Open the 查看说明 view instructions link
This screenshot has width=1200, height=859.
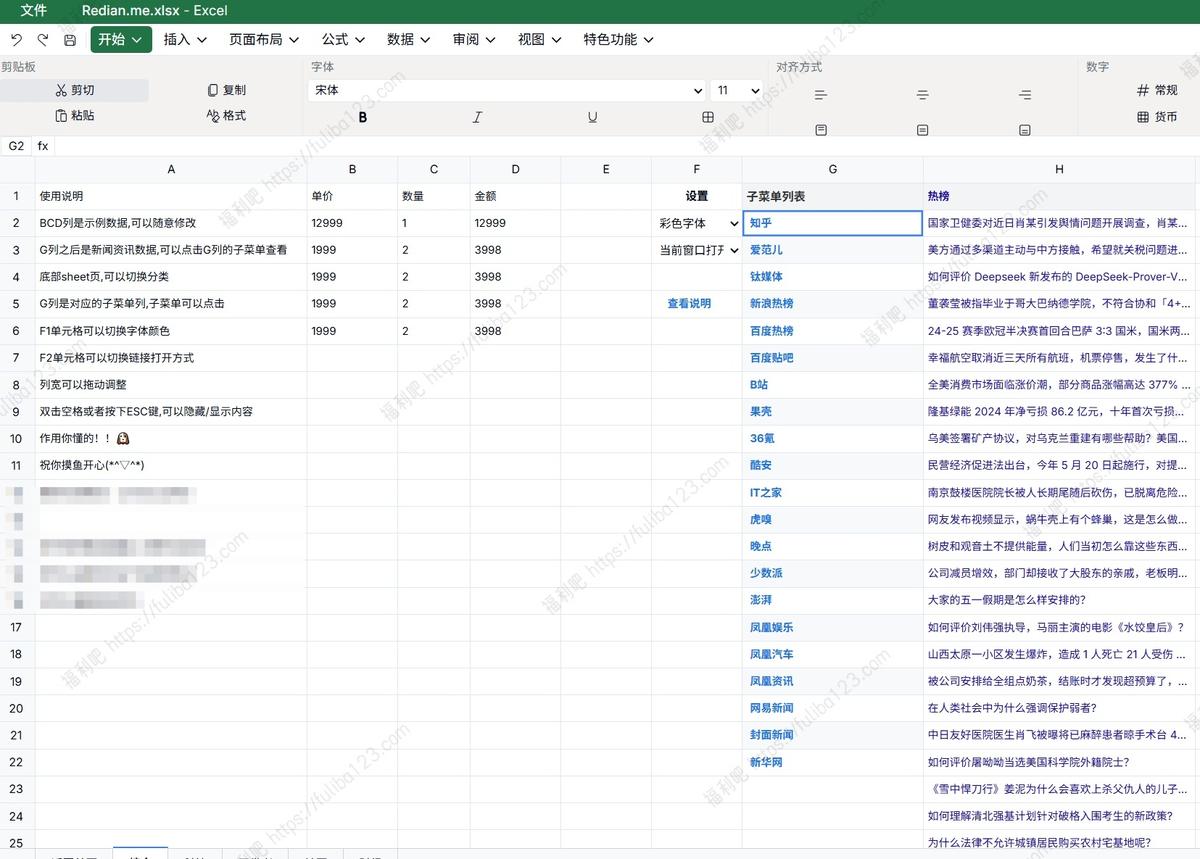(x=689, y=304)
